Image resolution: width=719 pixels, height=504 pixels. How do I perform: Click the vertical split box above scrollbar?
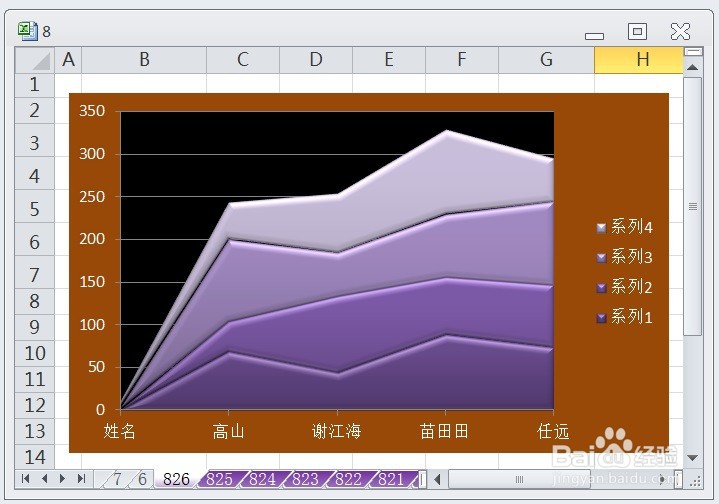coord(693,51)
